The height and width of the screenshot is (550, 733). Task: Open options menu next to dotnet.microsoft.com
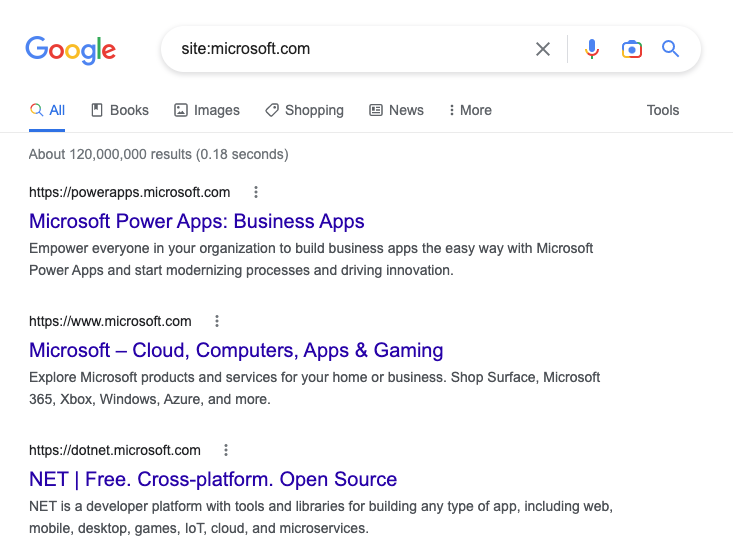pyautogui.click(x=226, y=450)
